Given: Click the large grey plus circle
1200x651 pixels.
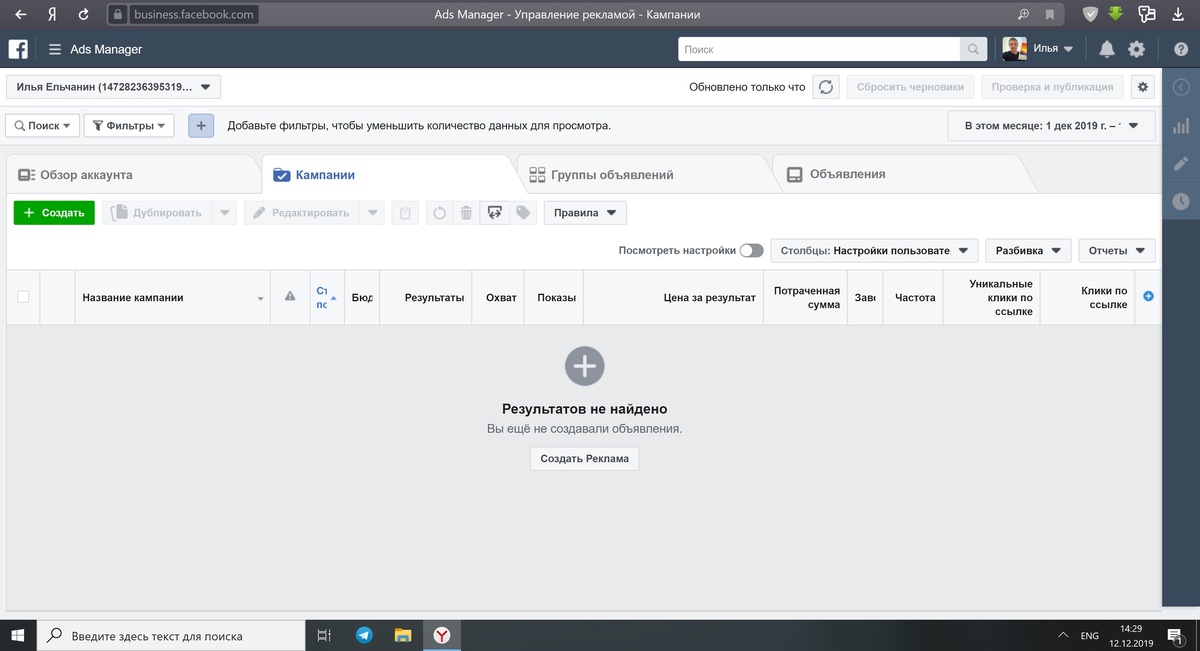Looking at the screenshot, I should coord(584,366).
